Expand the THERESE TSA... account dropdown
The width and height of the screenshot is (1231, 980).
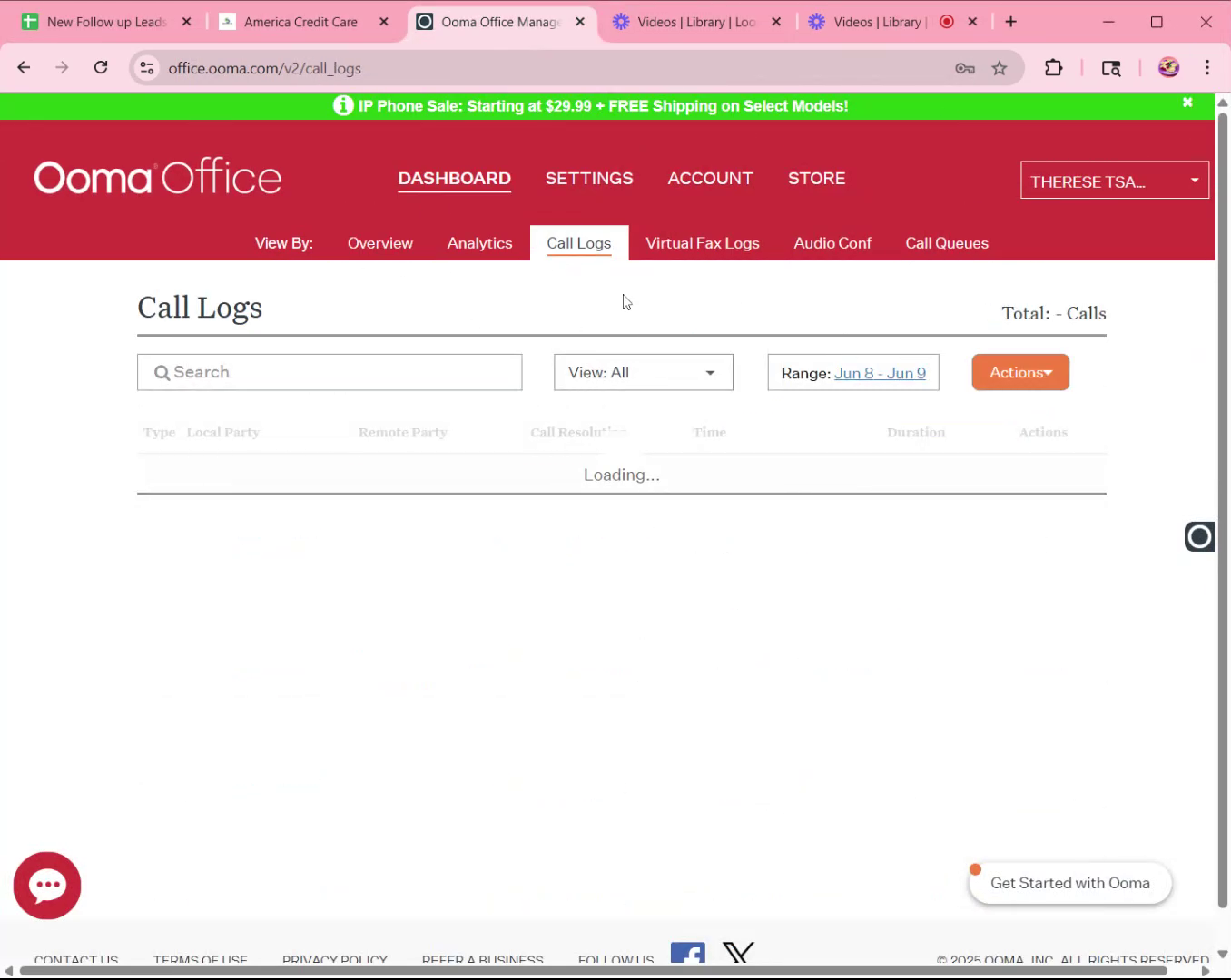1115,181
